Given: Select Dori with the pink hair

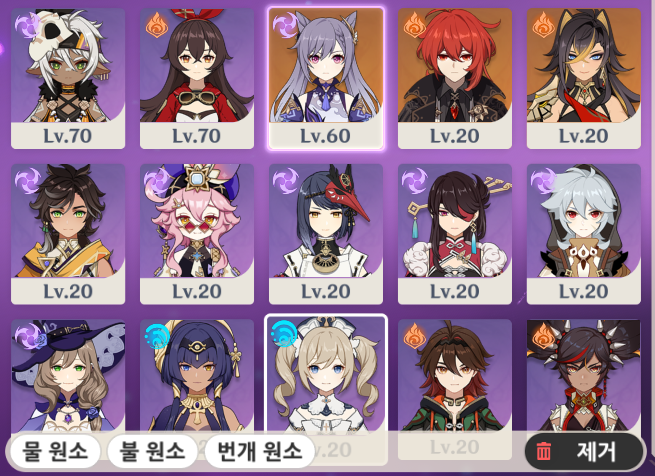Looking at the screenshot, I should [x=197, y=234].
